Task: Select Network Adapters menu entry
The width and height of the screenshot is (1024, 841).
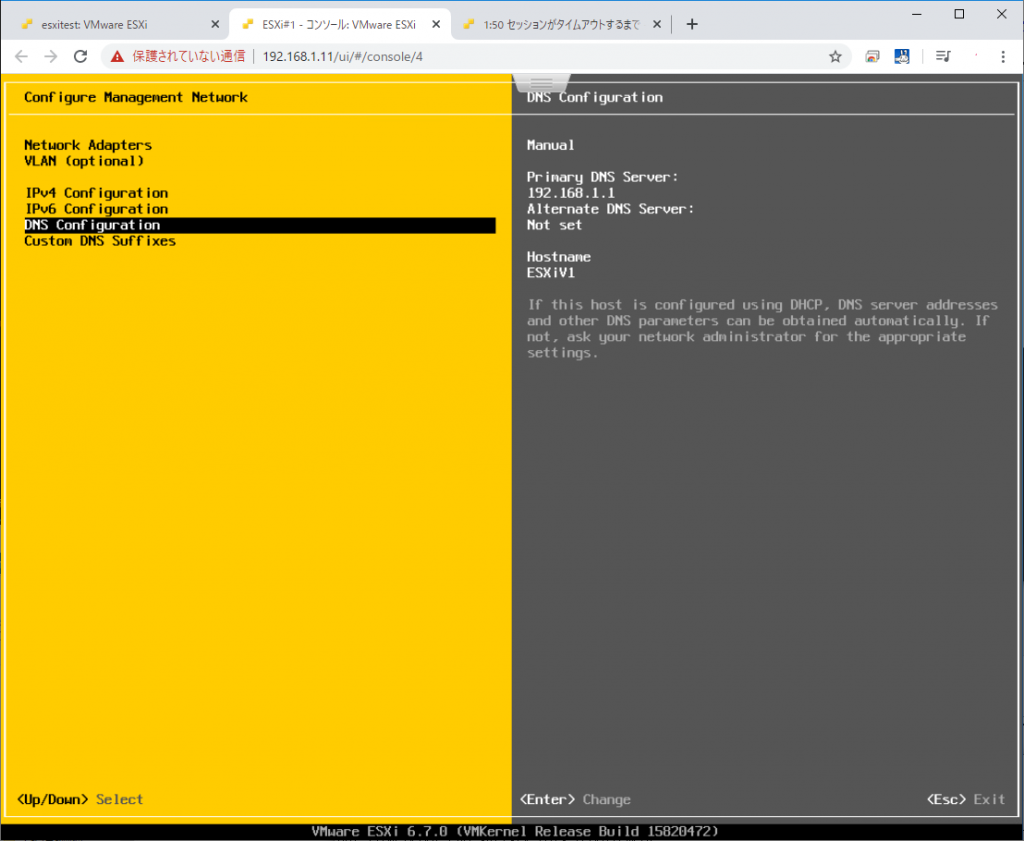Action: 88,145
